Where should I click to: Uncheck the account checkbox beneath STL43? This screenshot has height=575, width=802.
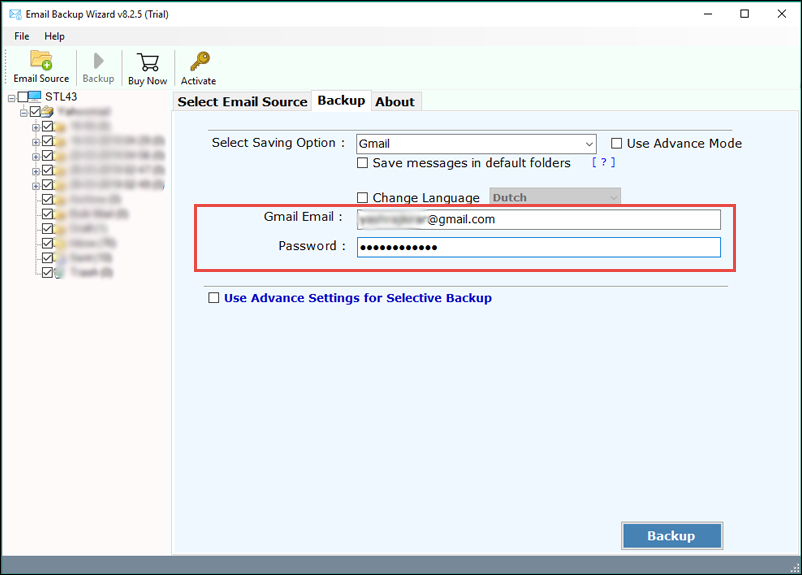tap(35, 111)
